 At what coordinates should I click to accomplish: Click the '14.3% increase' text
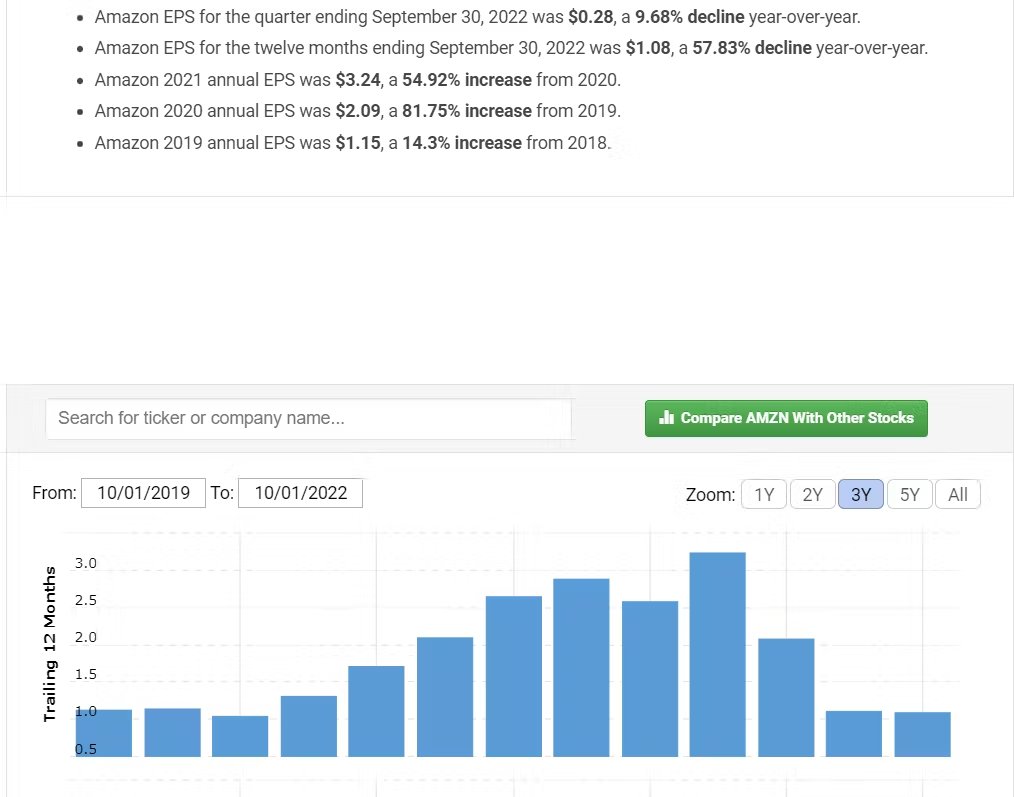click(462, 142)
